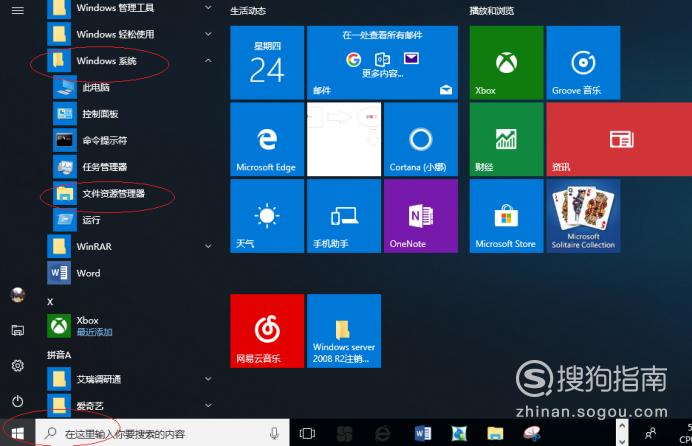Open the blank white picture tile
Screen dimensions: 692x446
click(x=344, y=139)
